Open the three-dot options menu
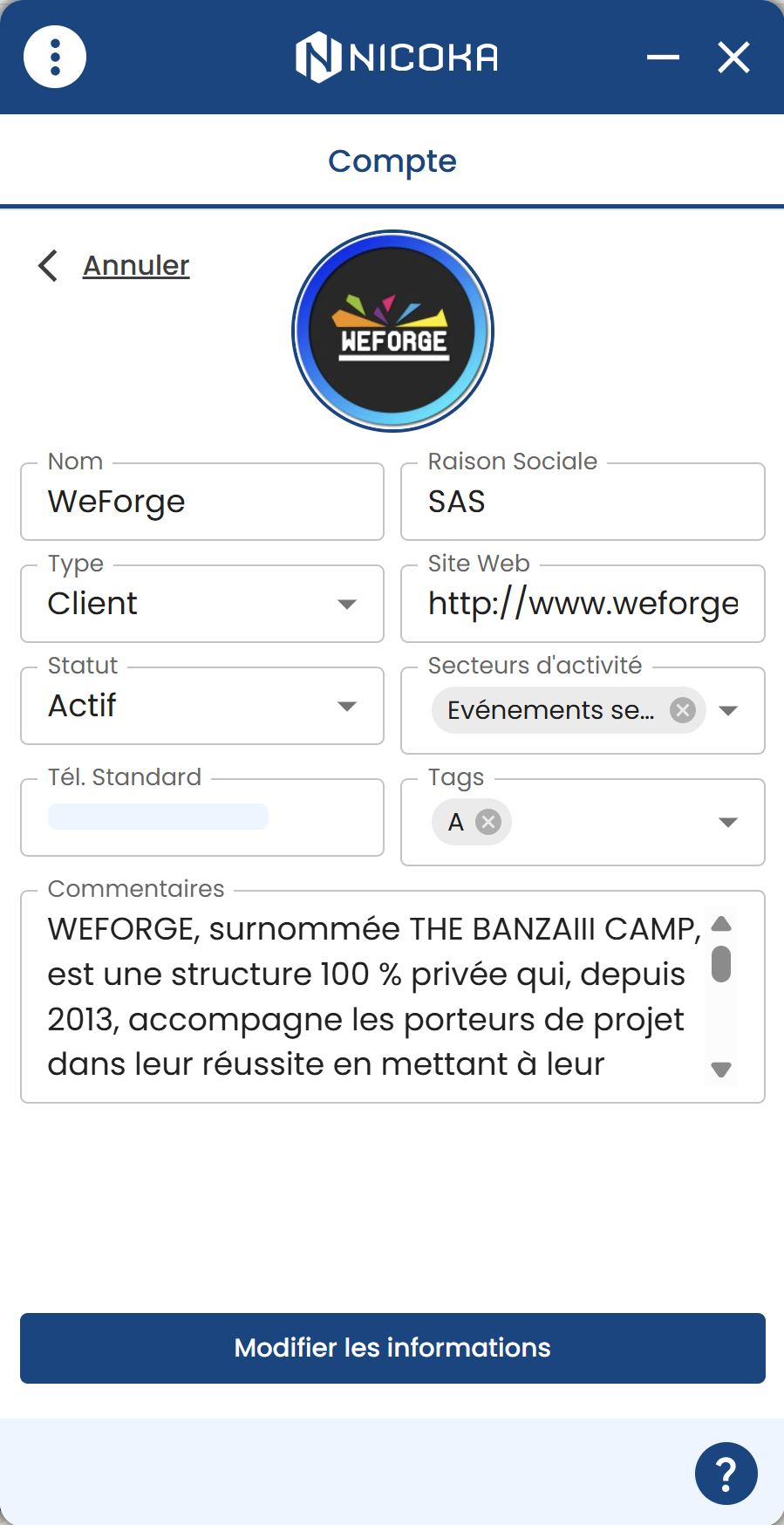 click(55, 58)
